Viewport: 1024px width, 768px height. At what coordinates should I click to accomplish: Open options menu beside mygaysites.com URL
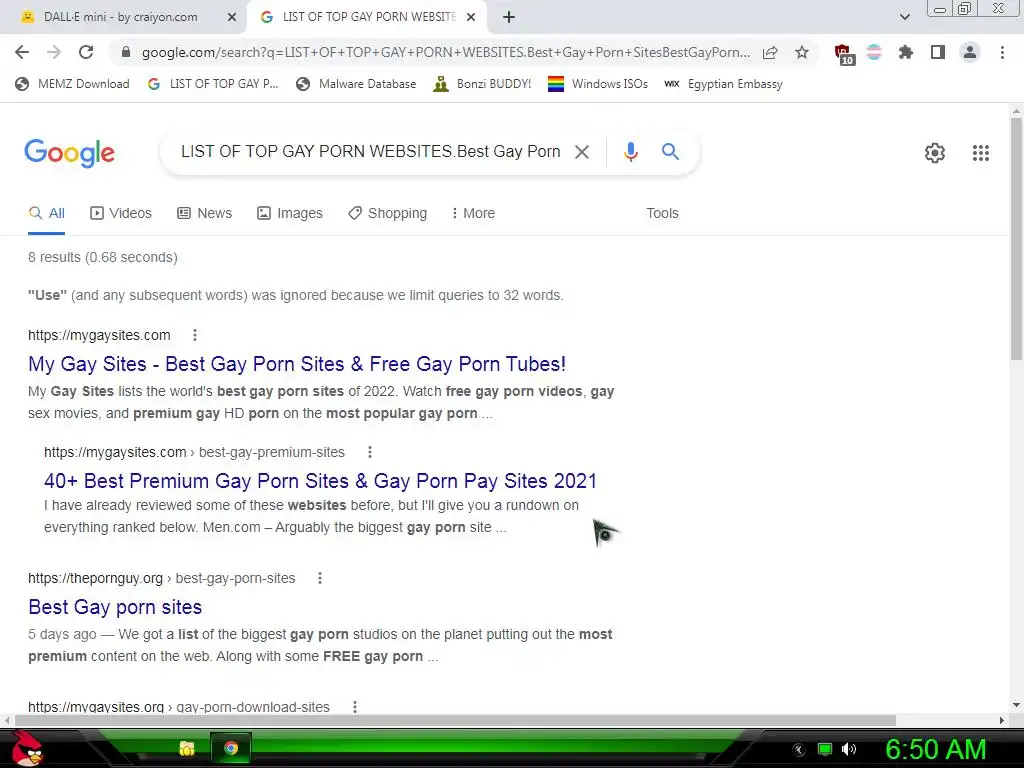pyautogui.click(x=195, y=335)
